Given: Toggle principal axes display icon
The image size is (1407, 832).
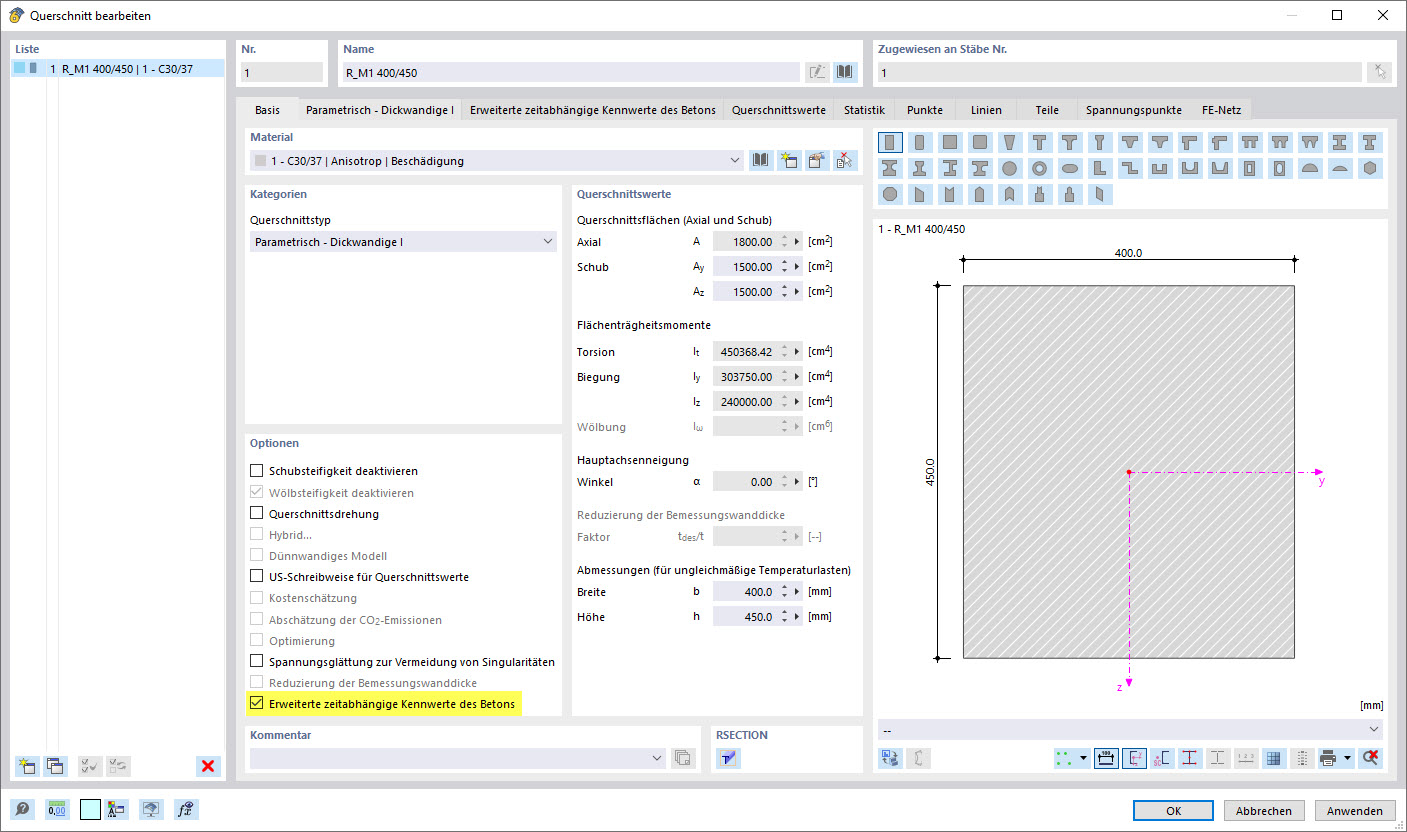Looking at the screenshot, I should click(x=1134, y=758).
